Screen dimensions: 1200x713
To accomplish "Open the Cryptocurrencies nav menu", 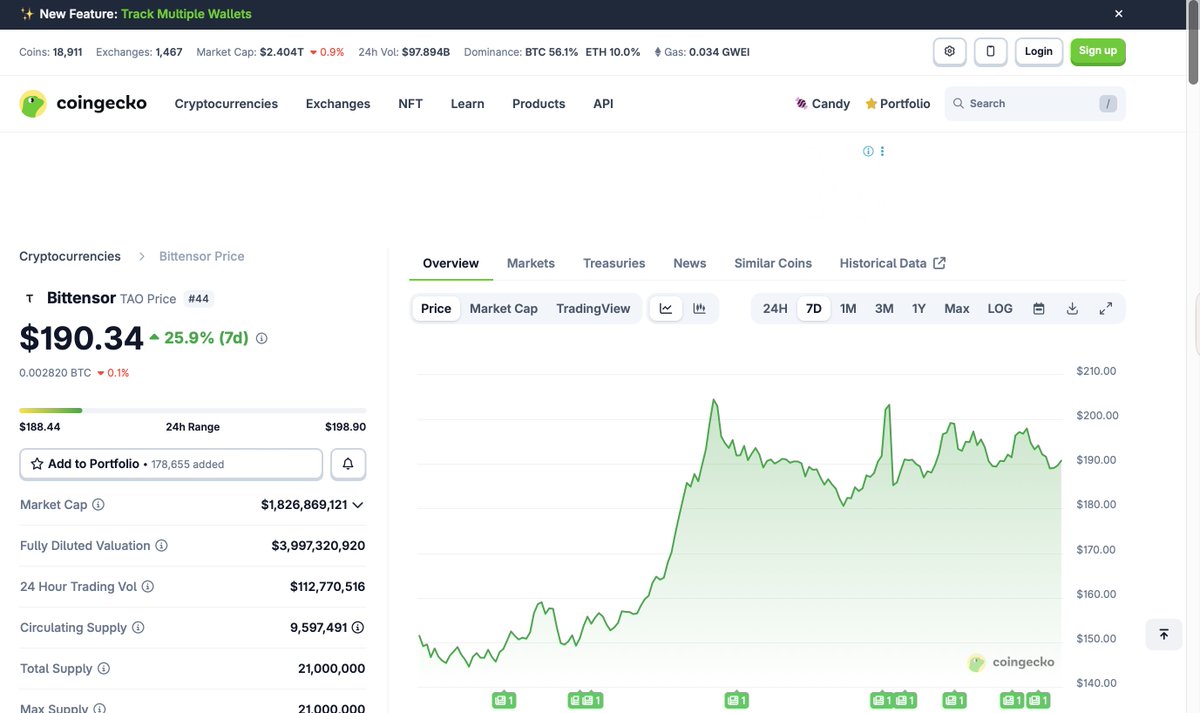I will pyautogui.click(x=226, y=104).
